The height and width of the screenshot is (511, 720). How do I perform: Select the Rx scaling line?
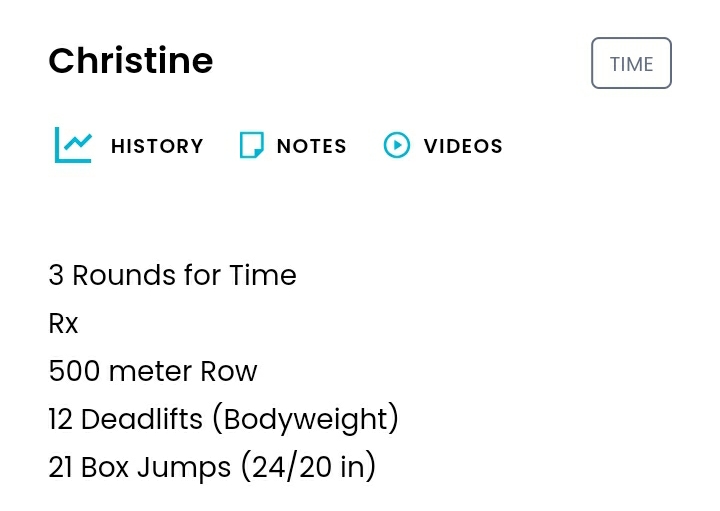(x=63, y=323)
